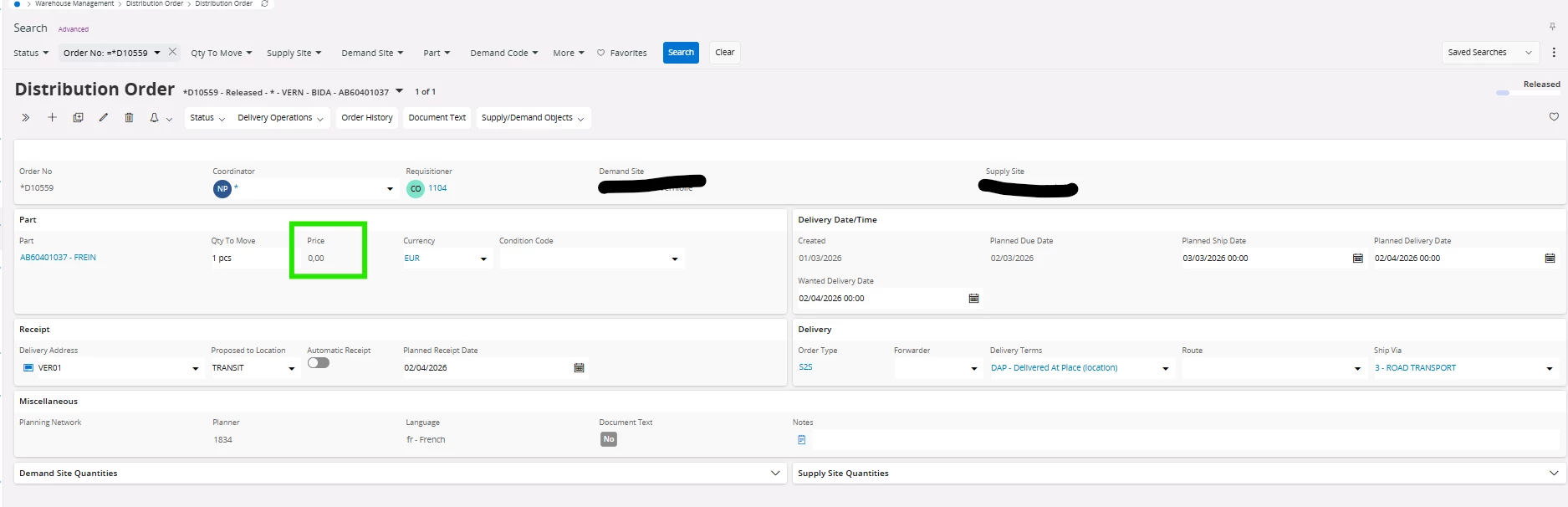Open the Currency dropdown
The height and width of the screenshot is (507, 1568).
[x=483, y=259]
